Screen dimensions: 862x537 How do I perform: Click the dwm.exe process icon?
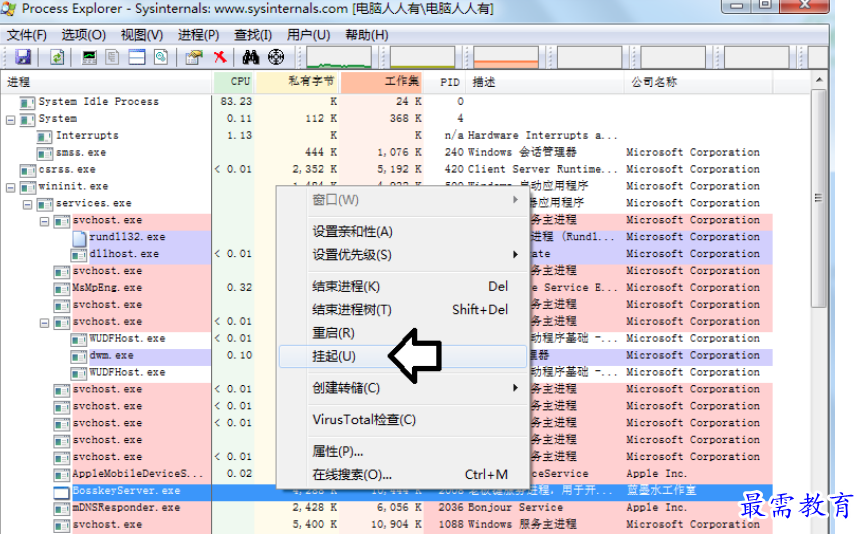pos(79,356)
